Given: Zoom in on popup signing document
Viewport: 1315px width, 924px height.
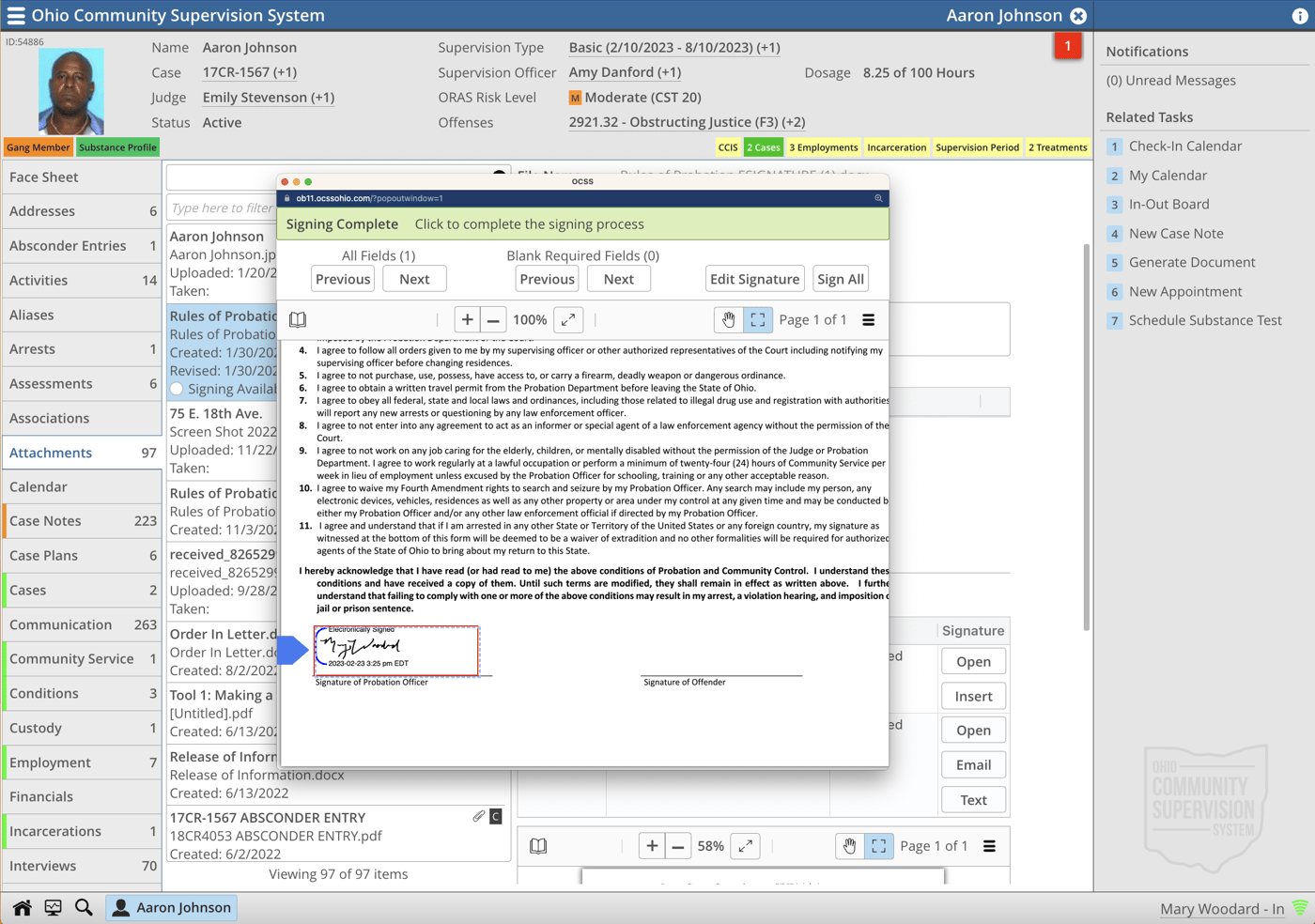Looking at the screenshot, I should [467, 320].
